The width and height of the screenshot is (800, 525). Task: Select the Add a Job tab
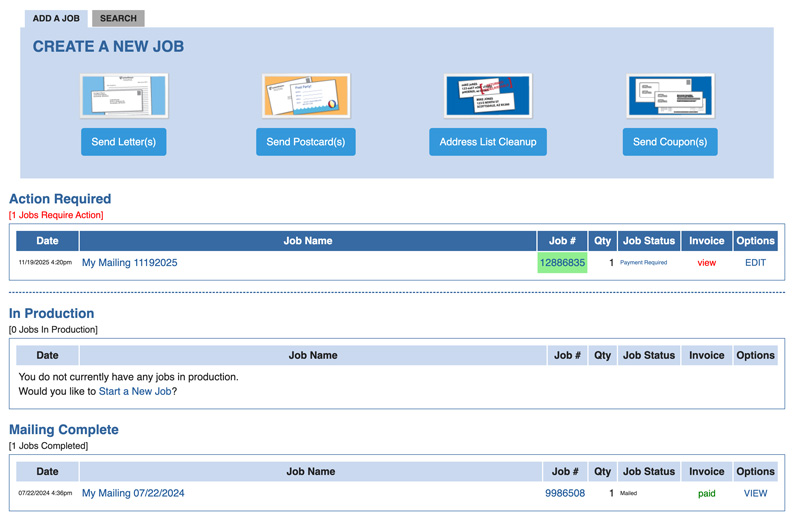(x=56, y=18)
